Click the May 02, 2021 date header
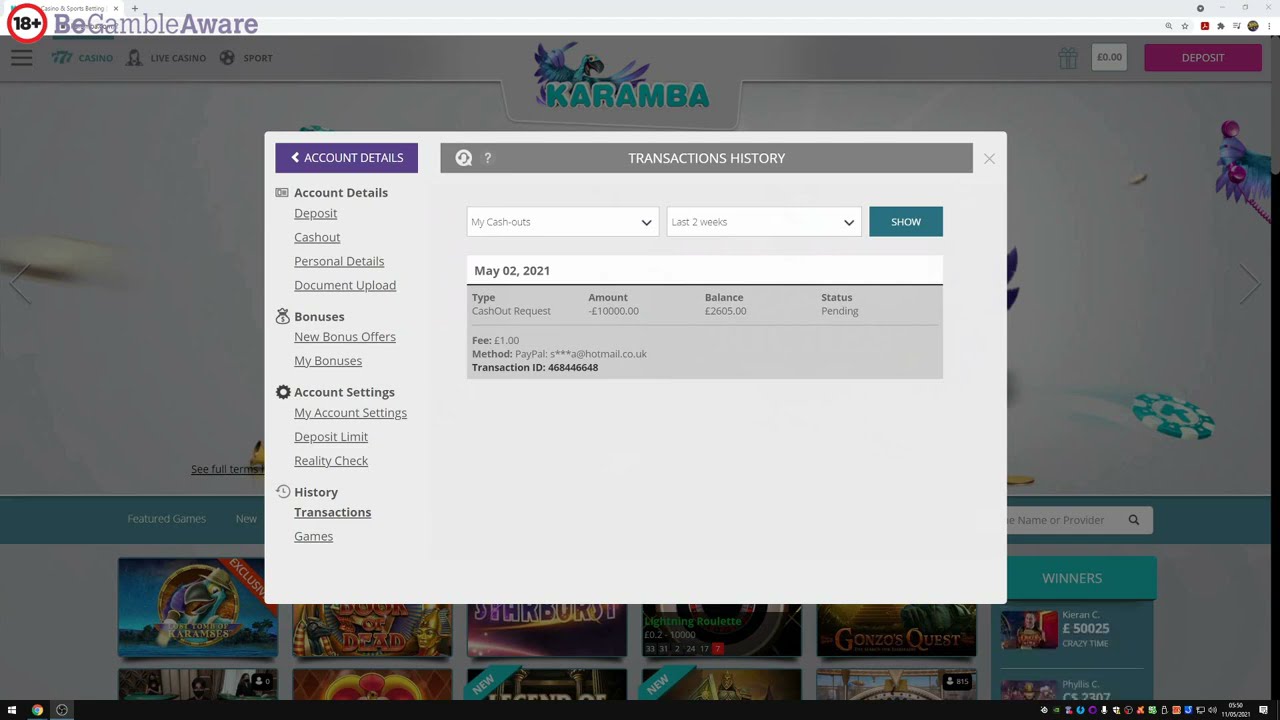Viewport: 1280px width, 720px height. (x=512, y=270)
